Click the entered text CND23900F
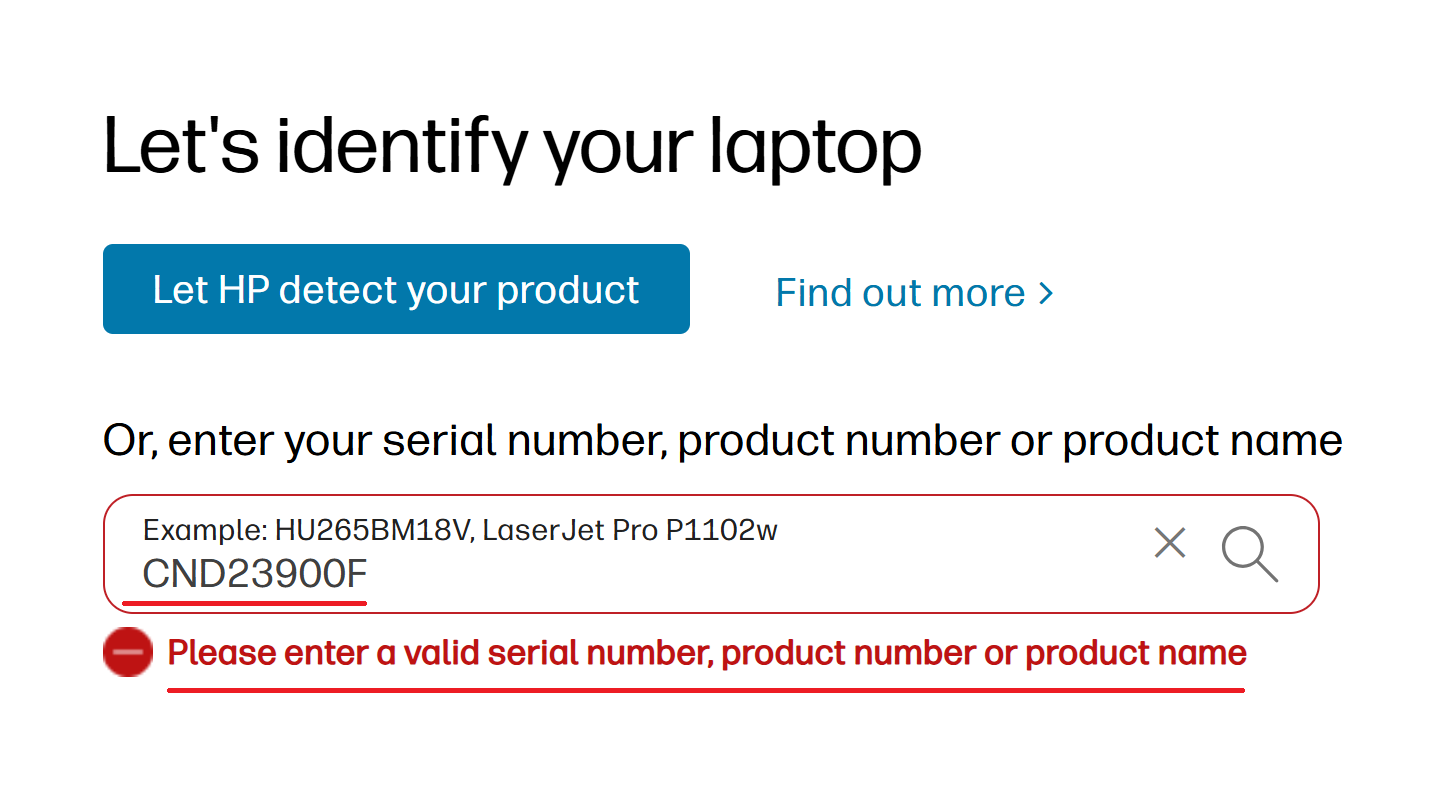The height and width of the screenshot is (789, 1436). pos(255,575)
